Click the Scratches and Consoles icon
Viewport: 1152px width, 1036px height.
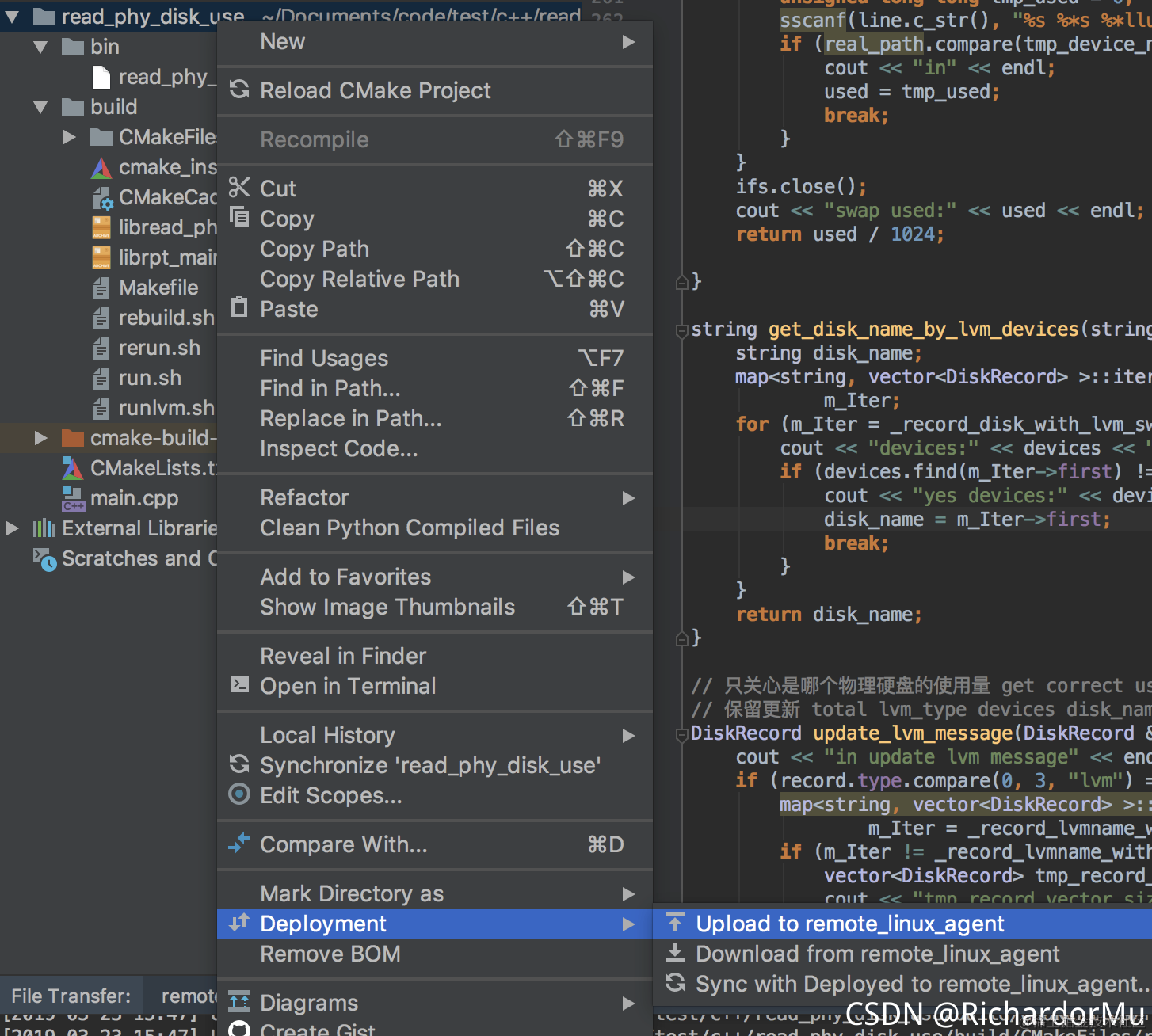44,559
